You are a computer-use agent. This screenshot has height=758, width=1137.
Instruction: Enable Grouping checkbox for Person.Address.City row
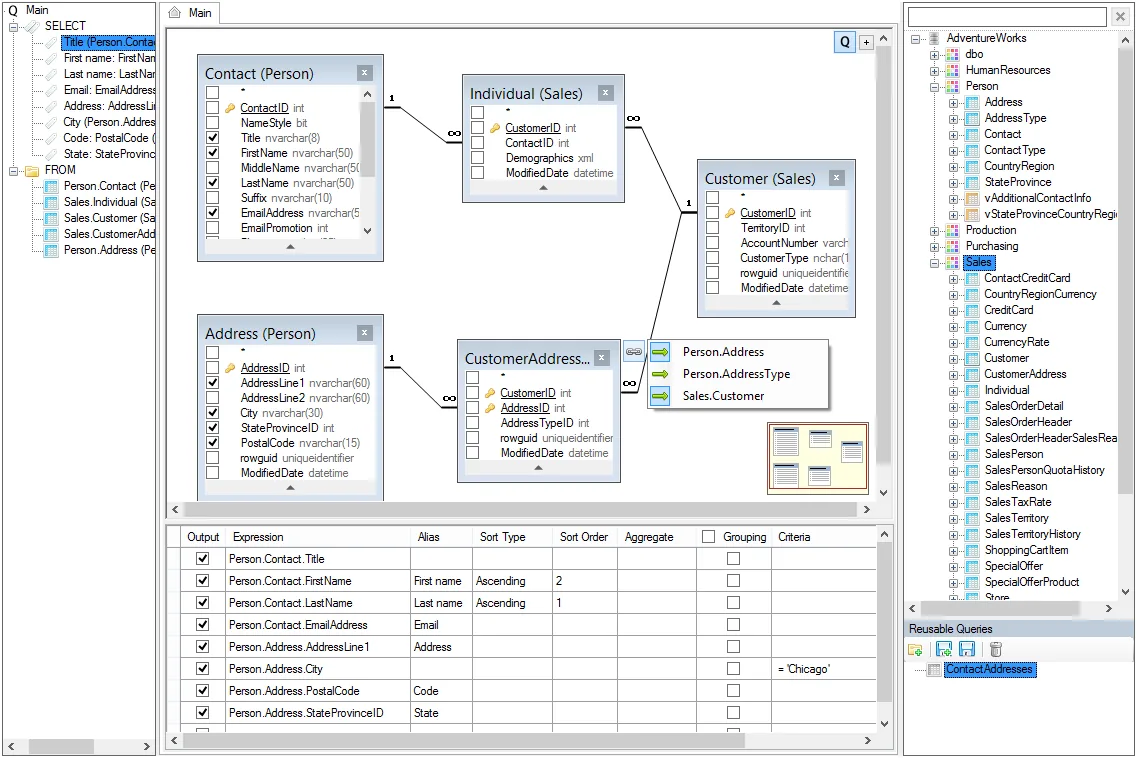pyautogui.click(x=733, y=669)
